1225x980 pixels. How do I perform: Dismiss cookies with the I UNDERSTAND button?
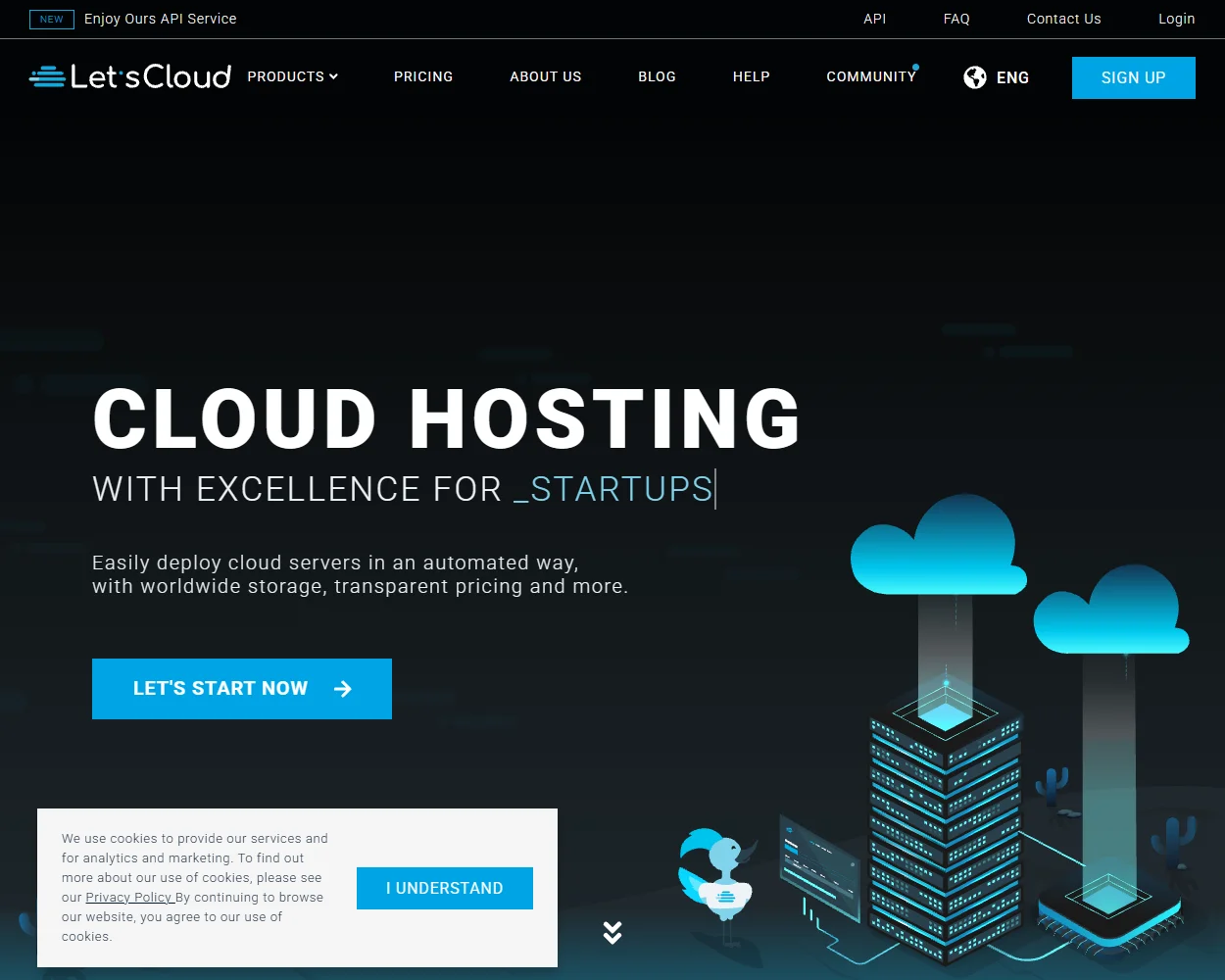click(x=445, y=888)
